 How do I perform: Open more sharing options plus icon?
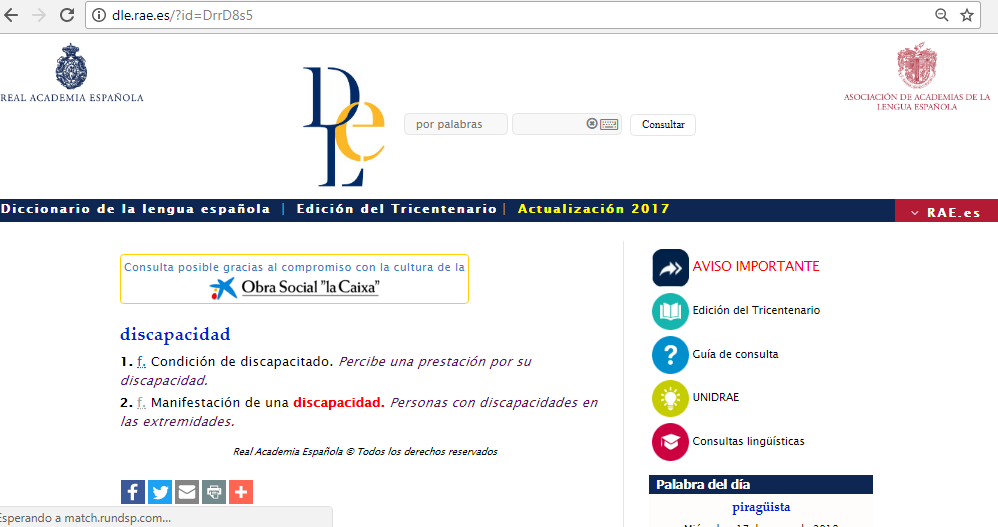click(241, 492)
